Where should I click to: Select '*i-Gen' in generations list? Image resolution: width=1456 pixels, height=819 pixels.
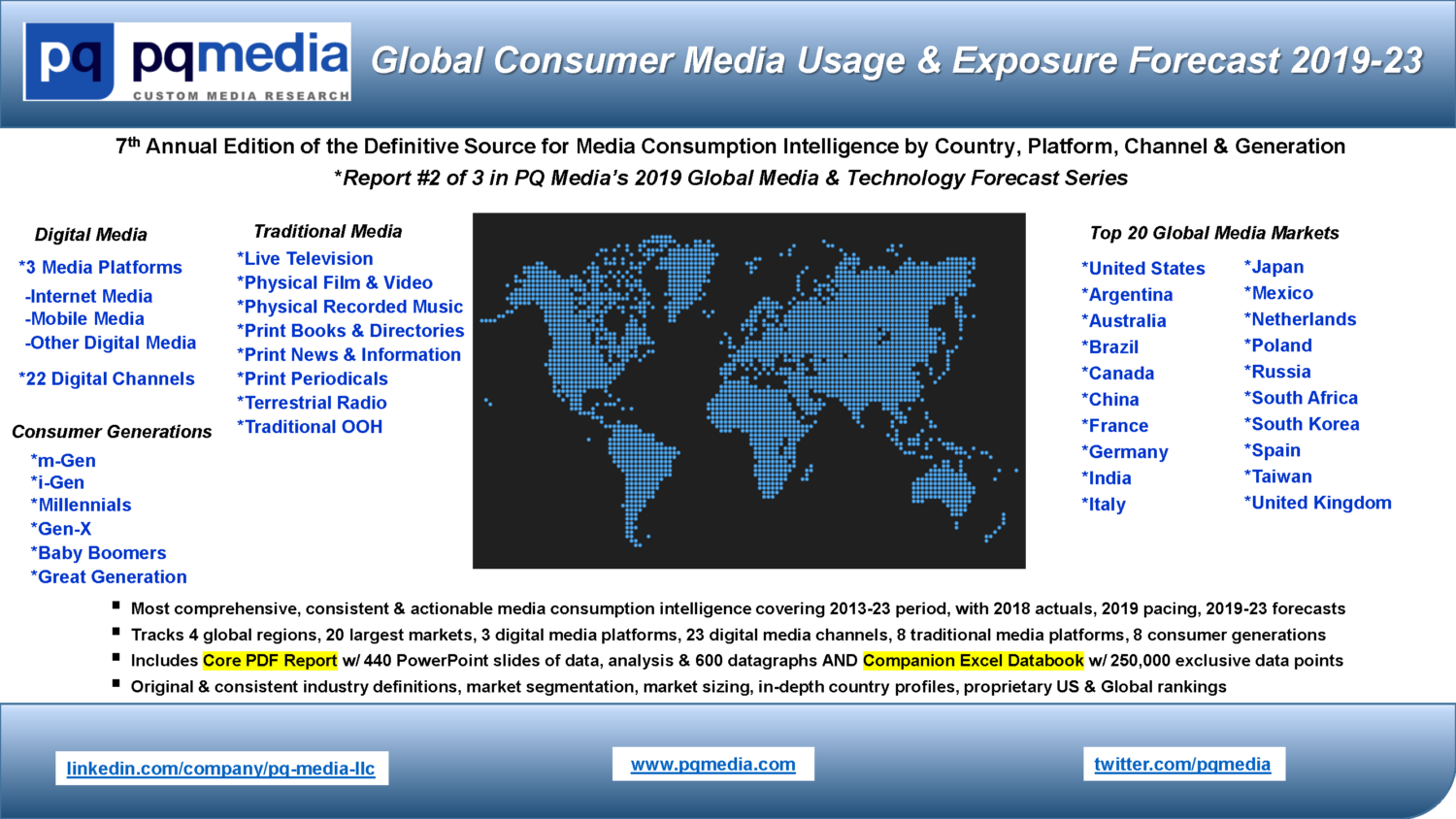tap(57, 482)
